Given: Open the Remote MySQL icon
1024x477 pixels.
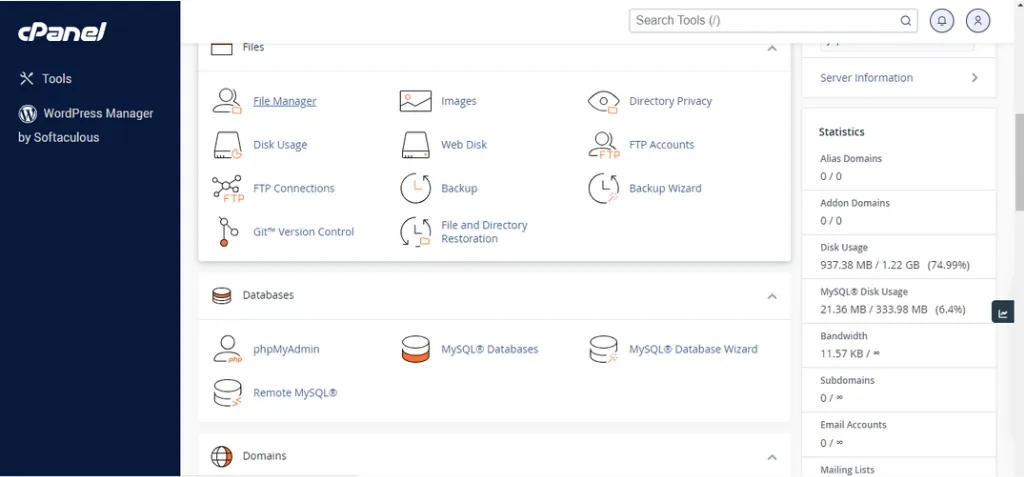Looking at the screenshot, I should (227, 393).
